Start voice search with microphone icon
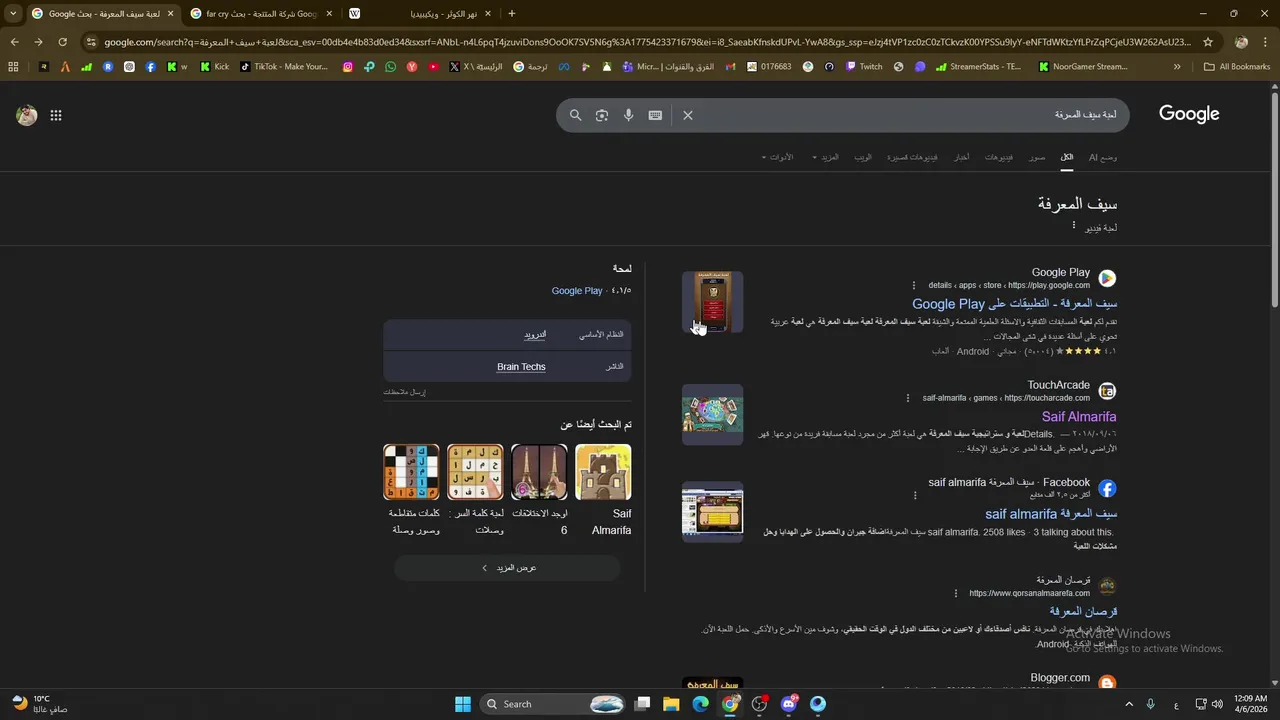The width and height of the screenshot is (1280, 720). 628,115
